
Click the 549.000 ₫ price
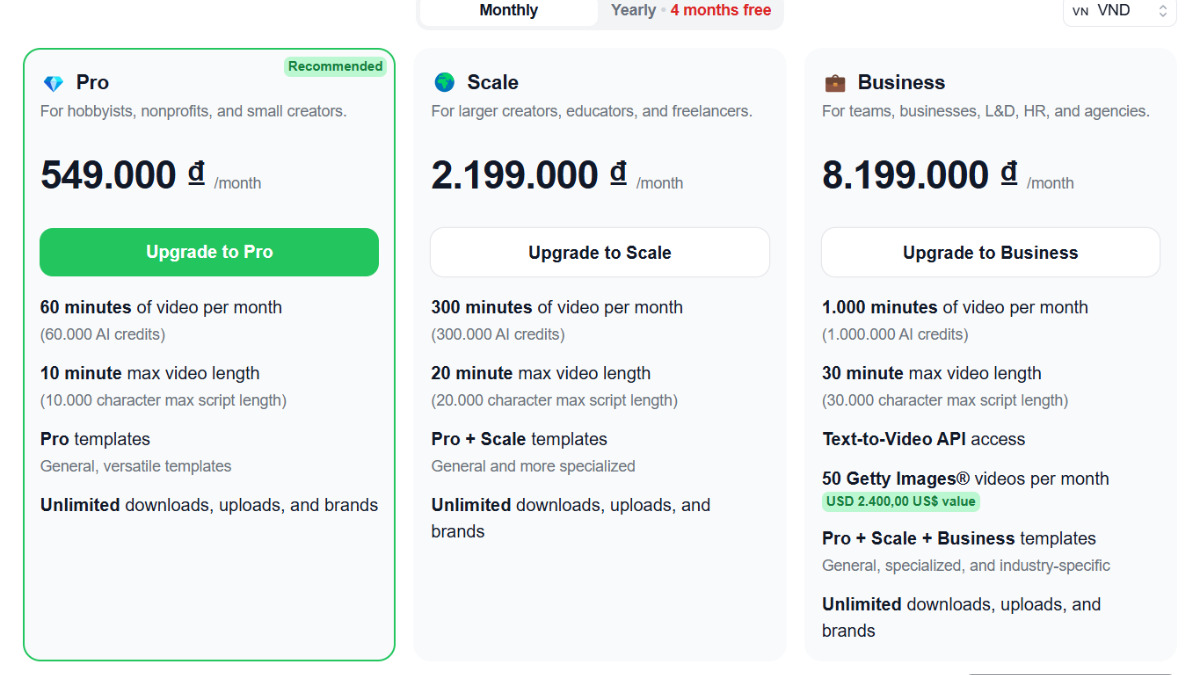[123, 175]
